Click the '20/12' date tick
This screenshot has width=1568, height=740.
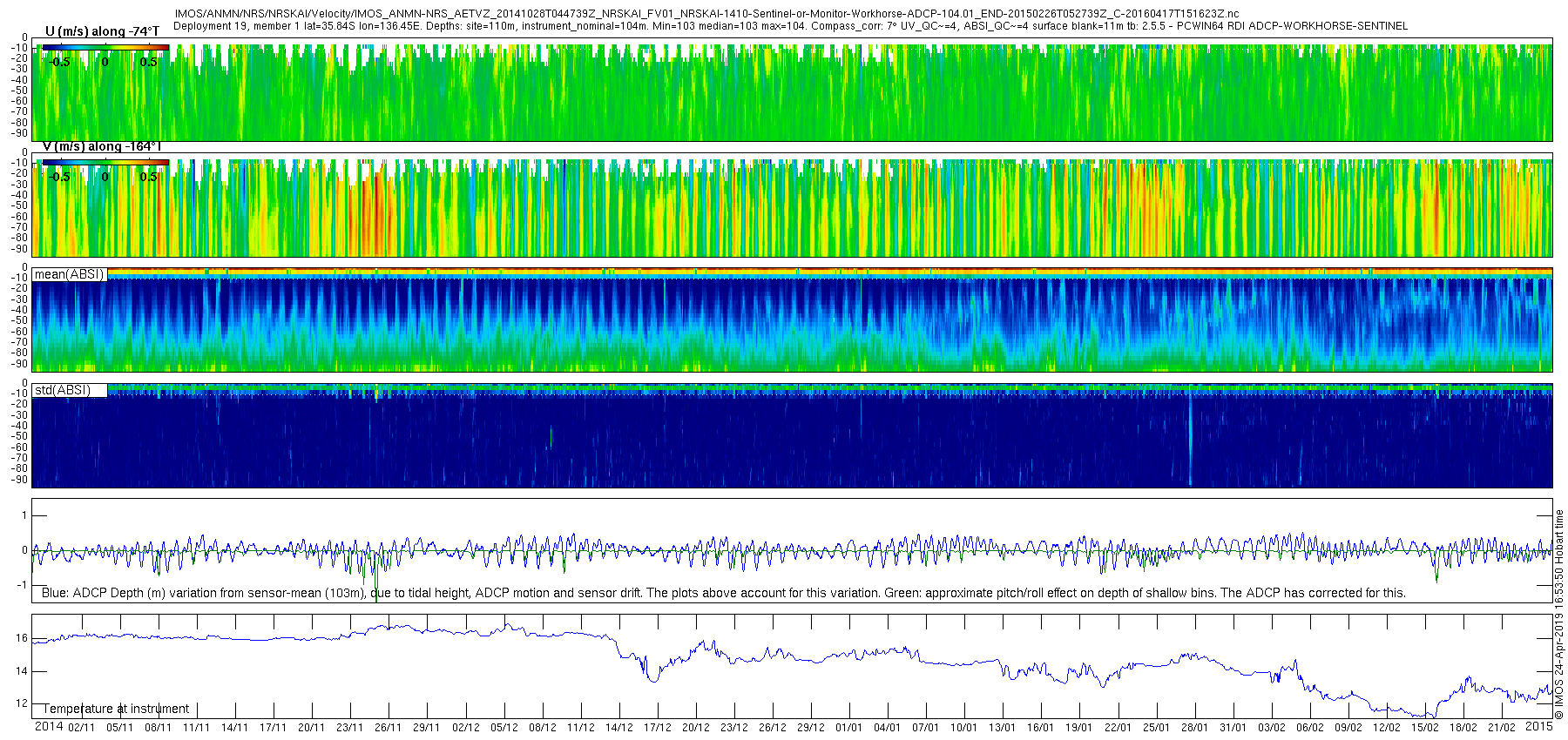pyautogui.click(x=695, y=728)
